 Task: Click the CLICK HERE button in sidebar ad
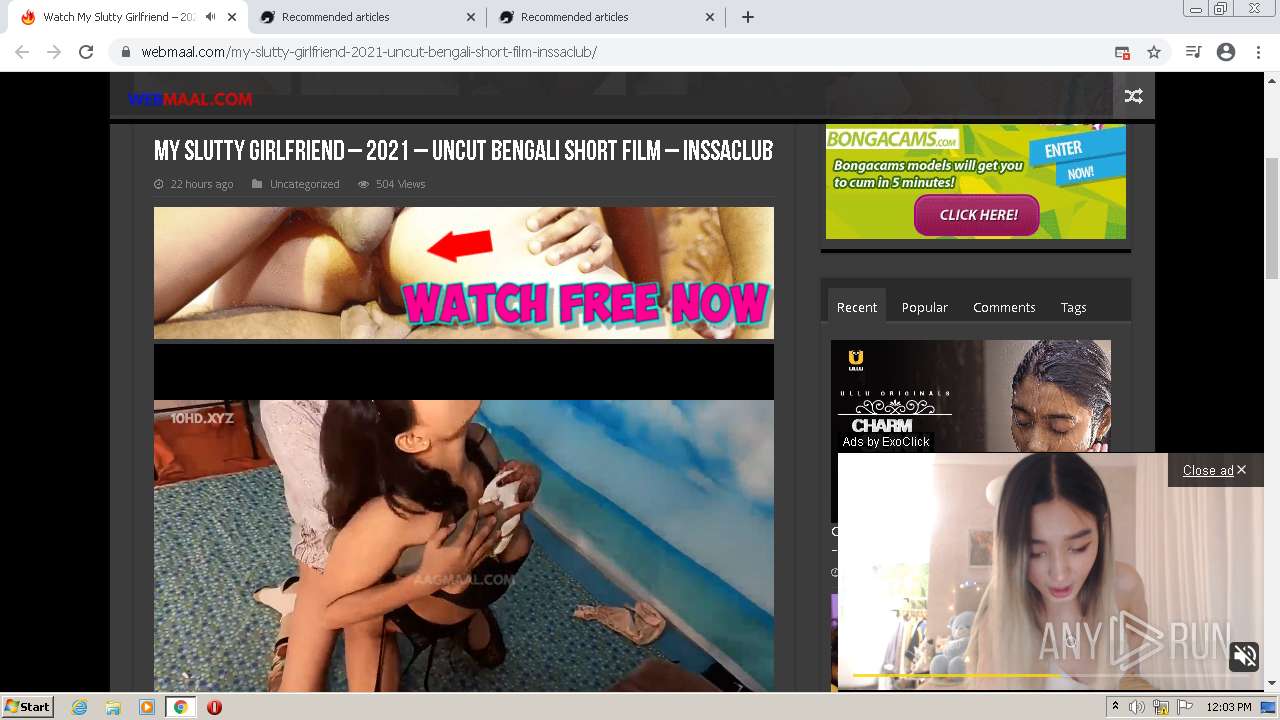[x=977, y=215]
